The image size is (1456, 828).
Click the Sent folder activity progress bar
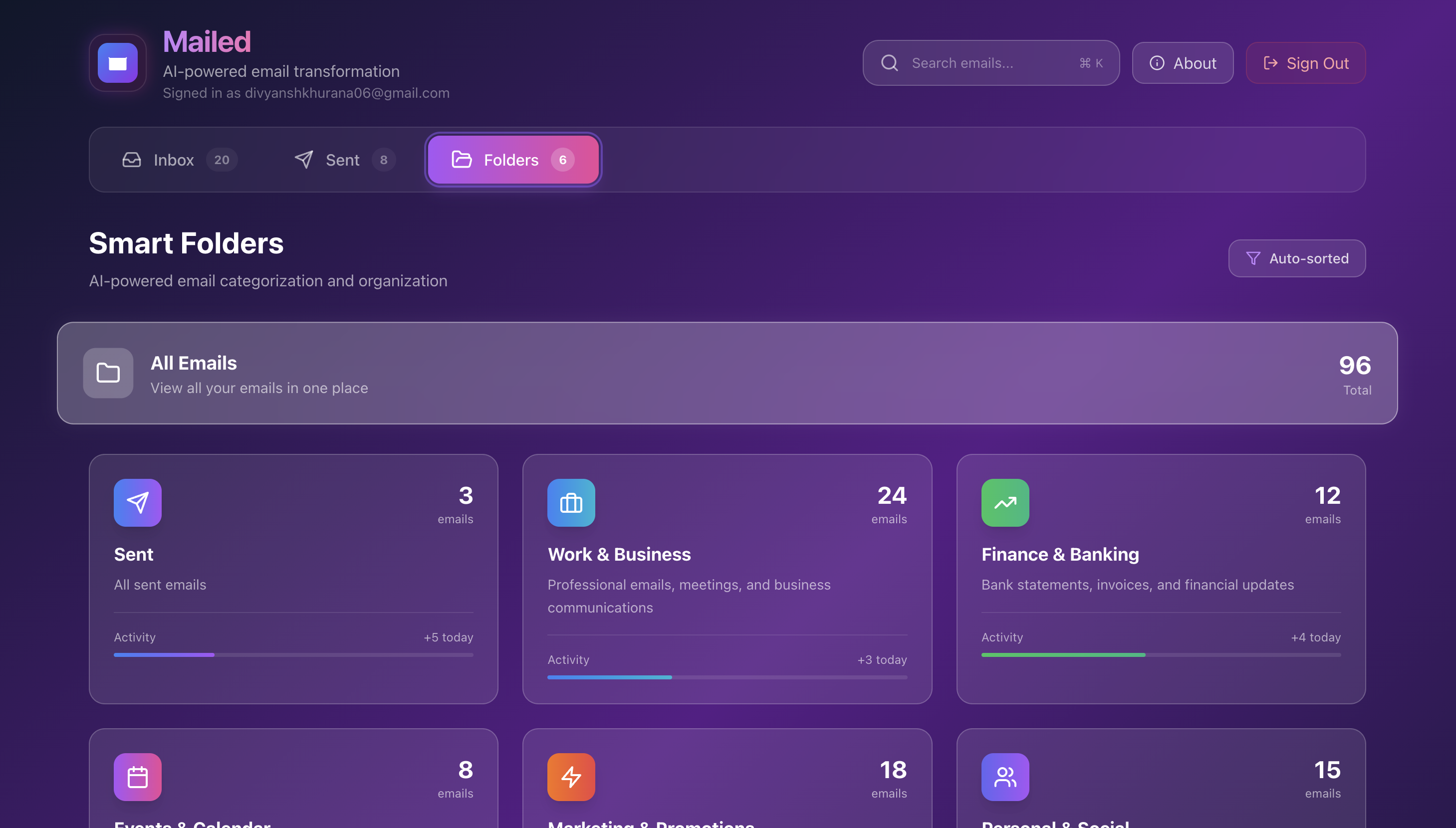pos(293,655)
